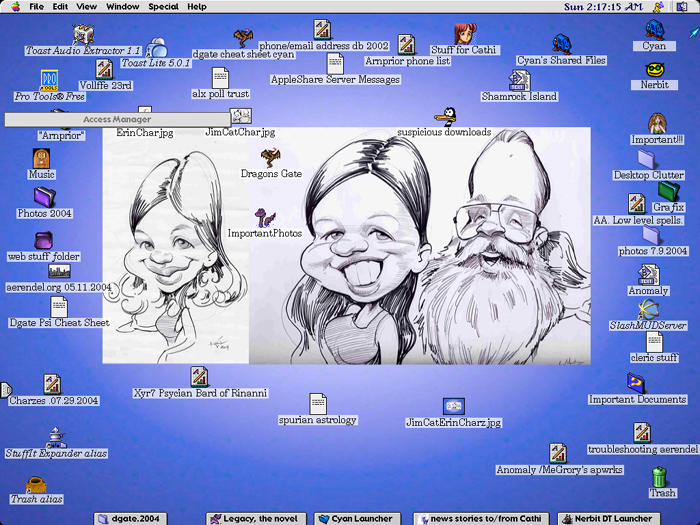
Task: Expand the dgate.2004 pop-up folder tab
Action: click(128, 518)
